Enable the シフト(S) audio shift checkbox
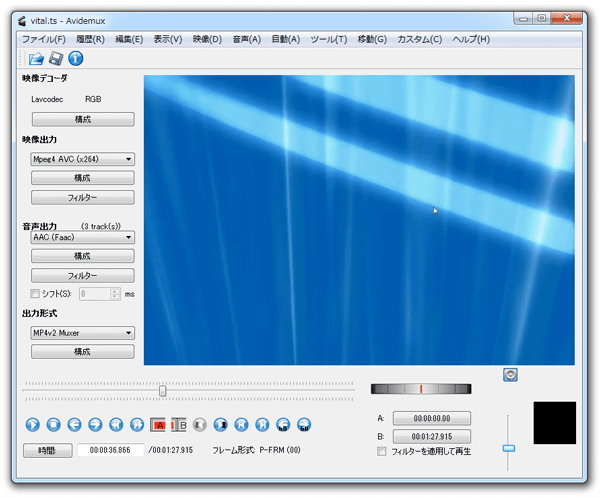The height and width of the screenshot is (497, 600). [x=35, y=294]
